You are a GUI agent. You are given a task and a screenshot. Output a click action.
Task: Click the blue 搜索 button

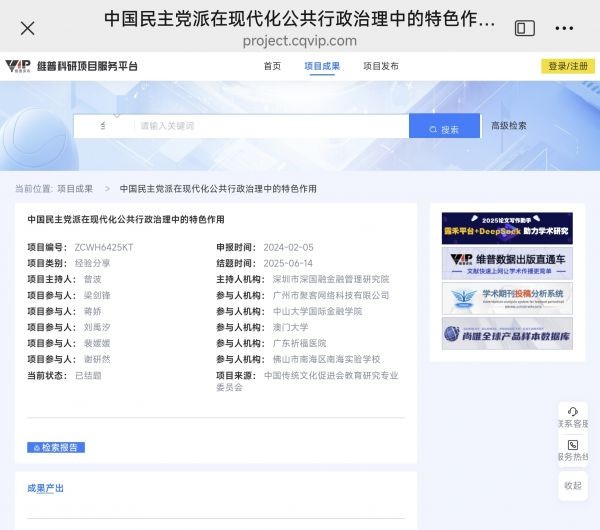[445, 126]
